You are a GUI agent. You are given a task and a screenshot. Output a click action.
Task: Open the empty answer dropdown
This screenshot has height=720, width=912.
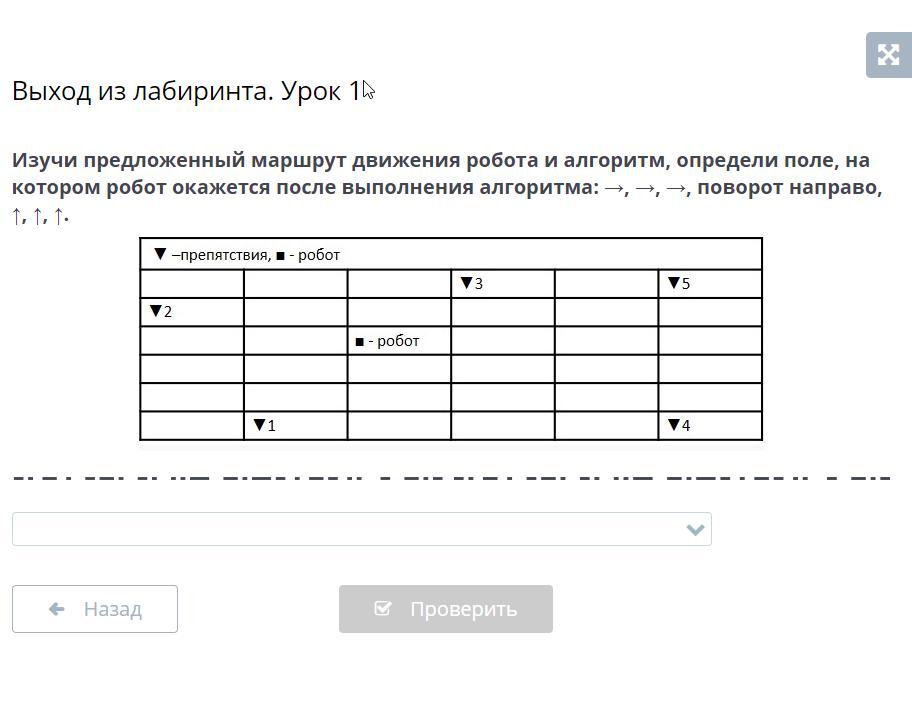coord(362,529)
